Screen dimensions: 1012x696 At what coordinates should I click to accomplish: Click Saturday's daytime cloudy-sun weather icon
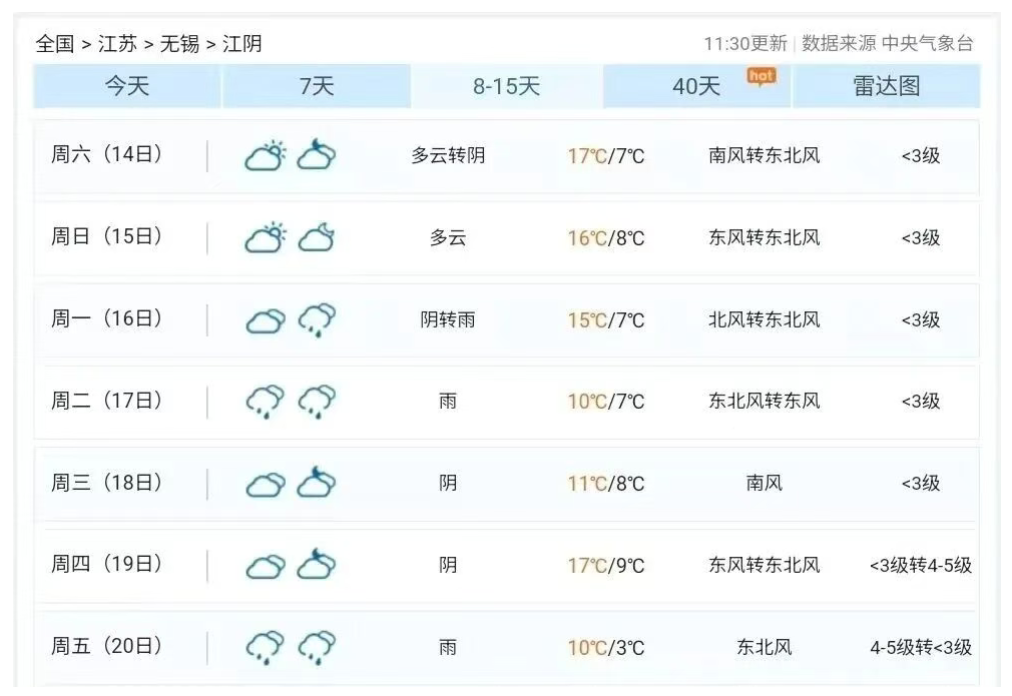click(x=266, y=156)
